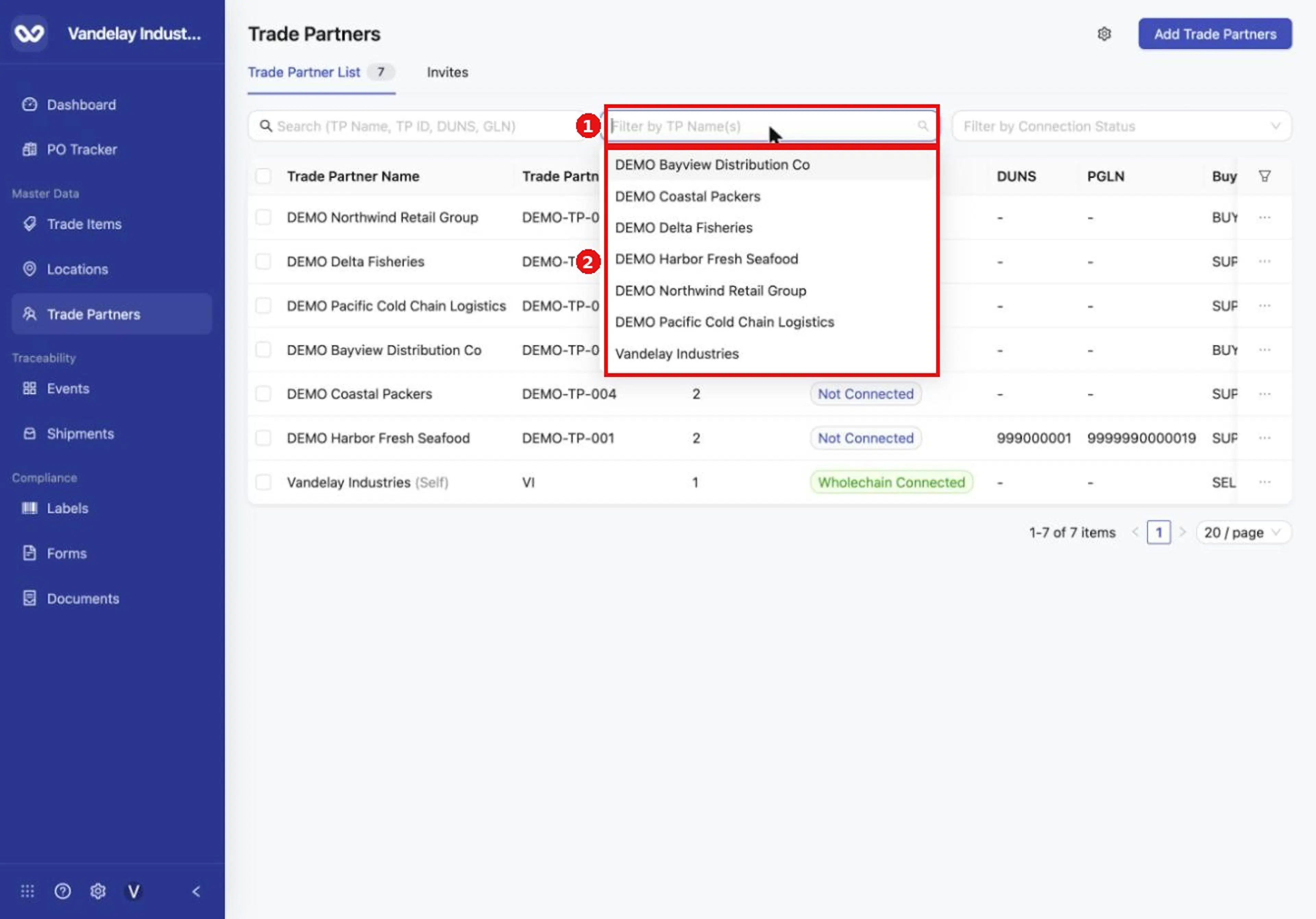Viewport: 1316px width, 919px height.
Task: Open the 20 / page size dropdown
Action: point(1243,532)
